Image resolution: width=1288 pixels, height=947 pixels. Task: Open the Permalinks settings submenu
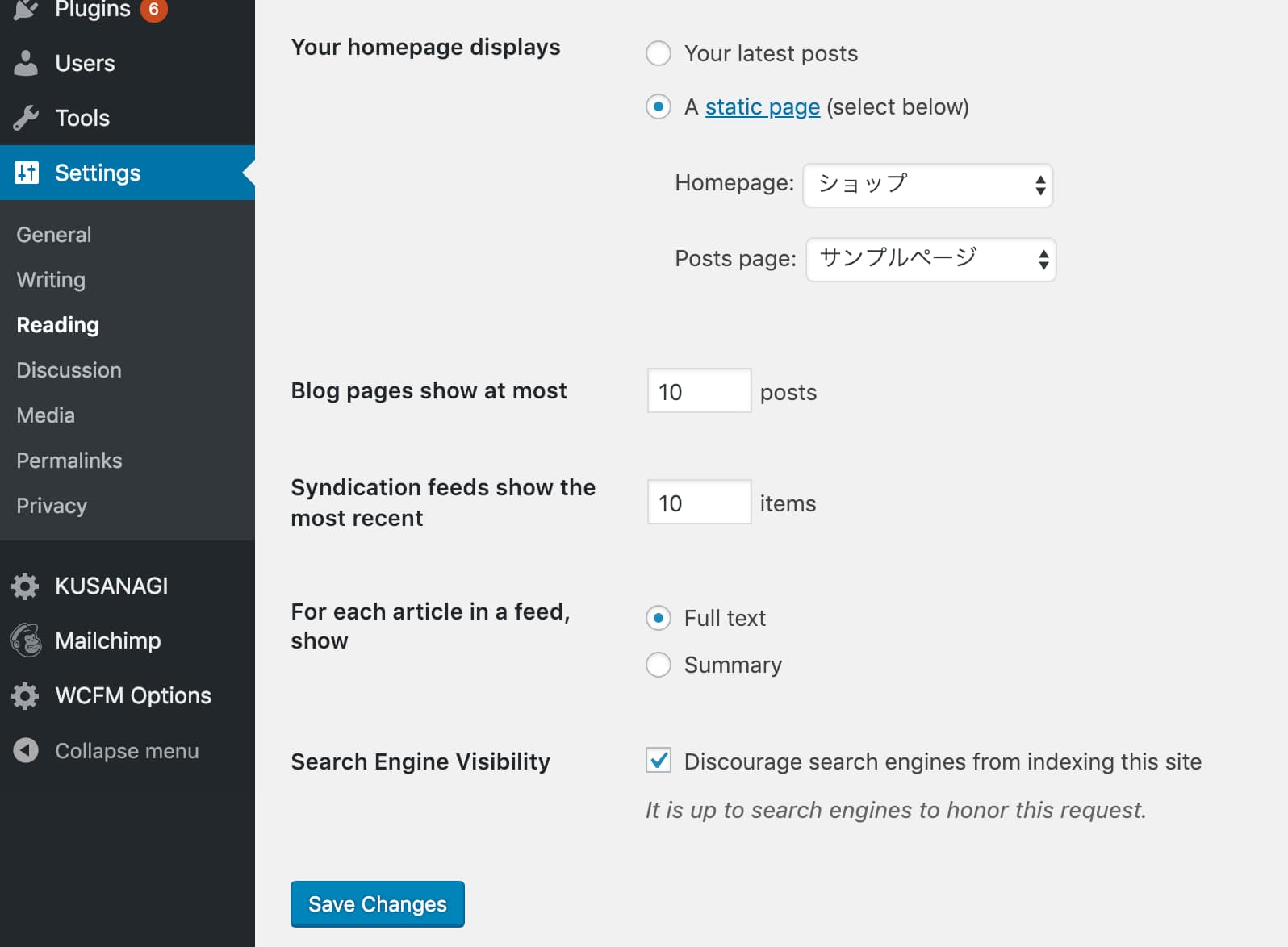[x=69, y=461]
